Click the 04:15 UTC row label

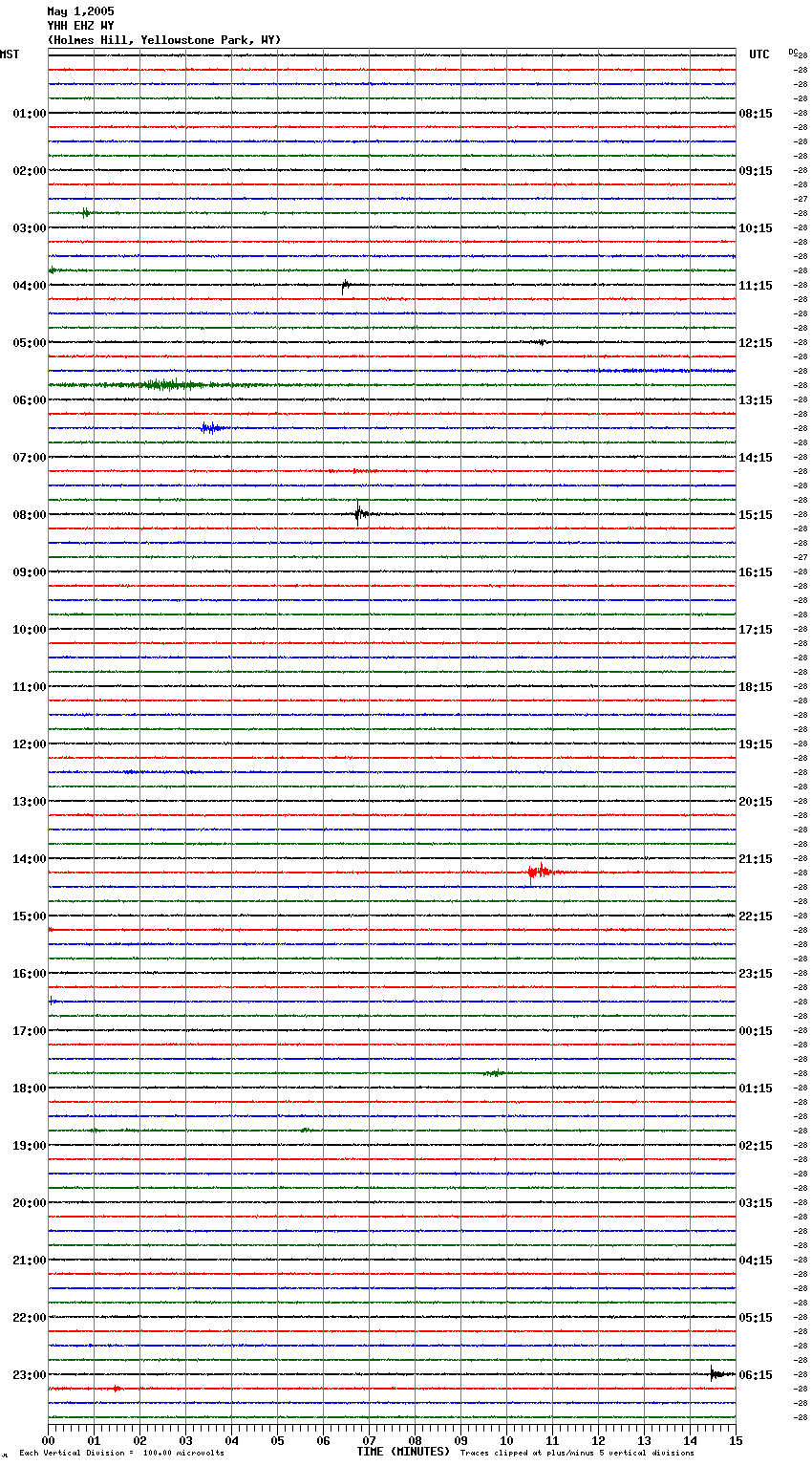click(x=756, y=1261)
